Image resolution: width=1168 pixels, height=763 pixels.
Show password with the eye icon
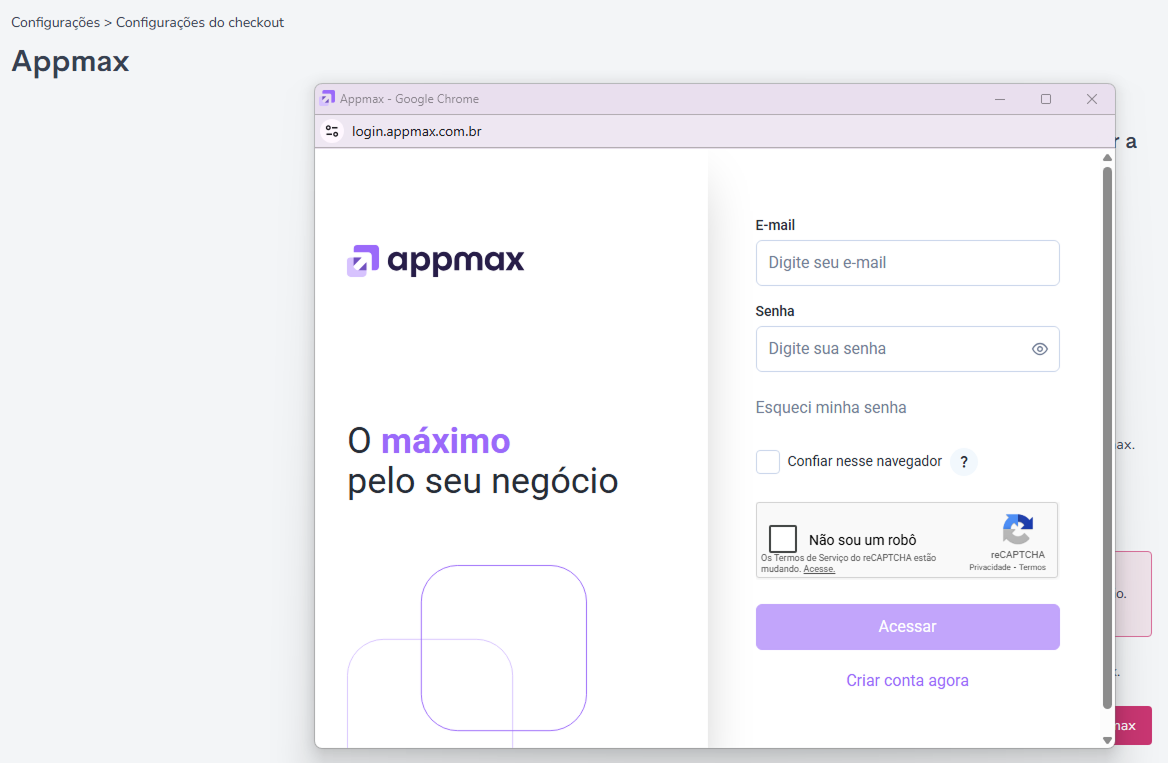click(x=1040, y=349)
